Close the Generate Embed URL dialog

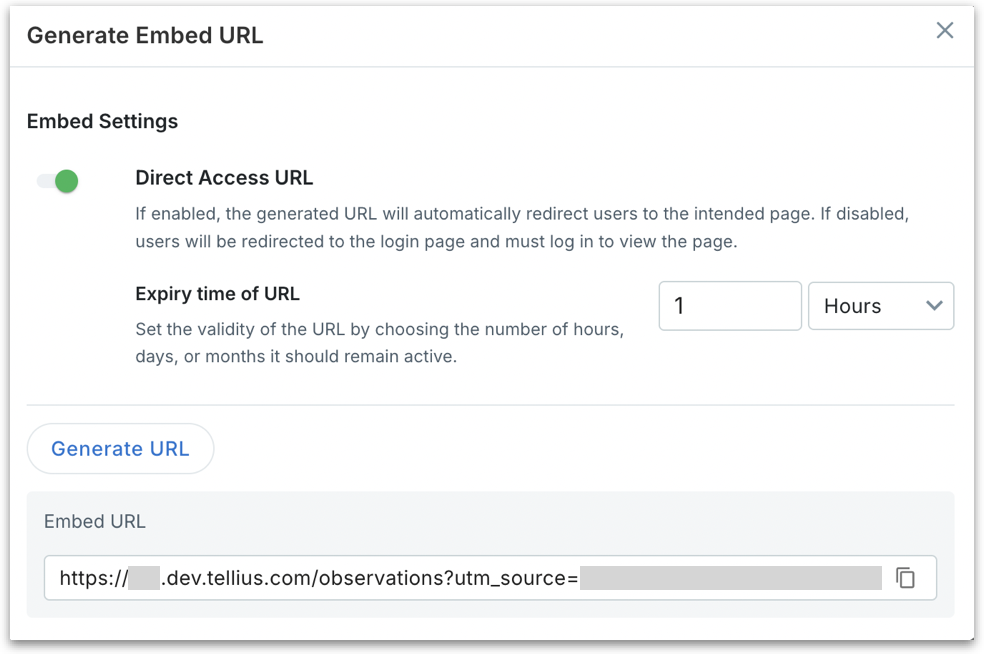(944, 31)
